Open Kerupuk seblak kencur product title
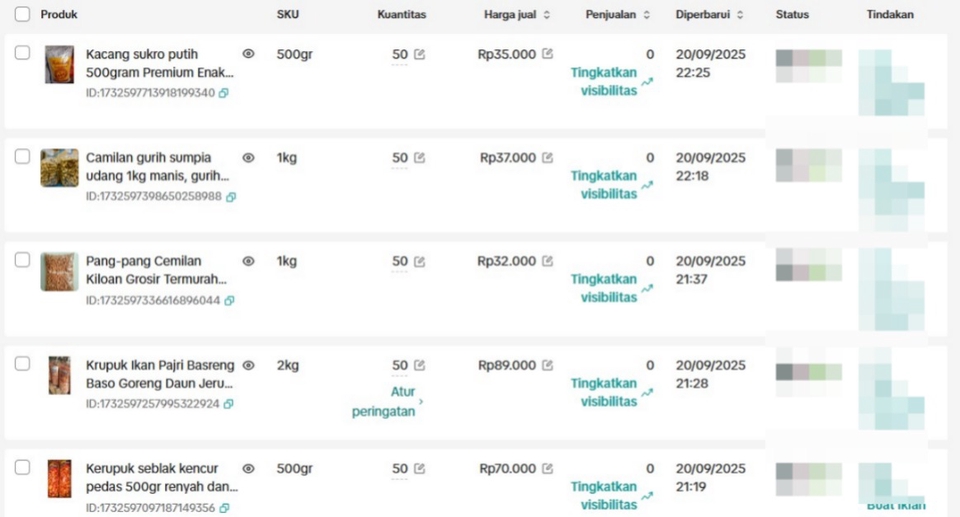 pos(161,478)
